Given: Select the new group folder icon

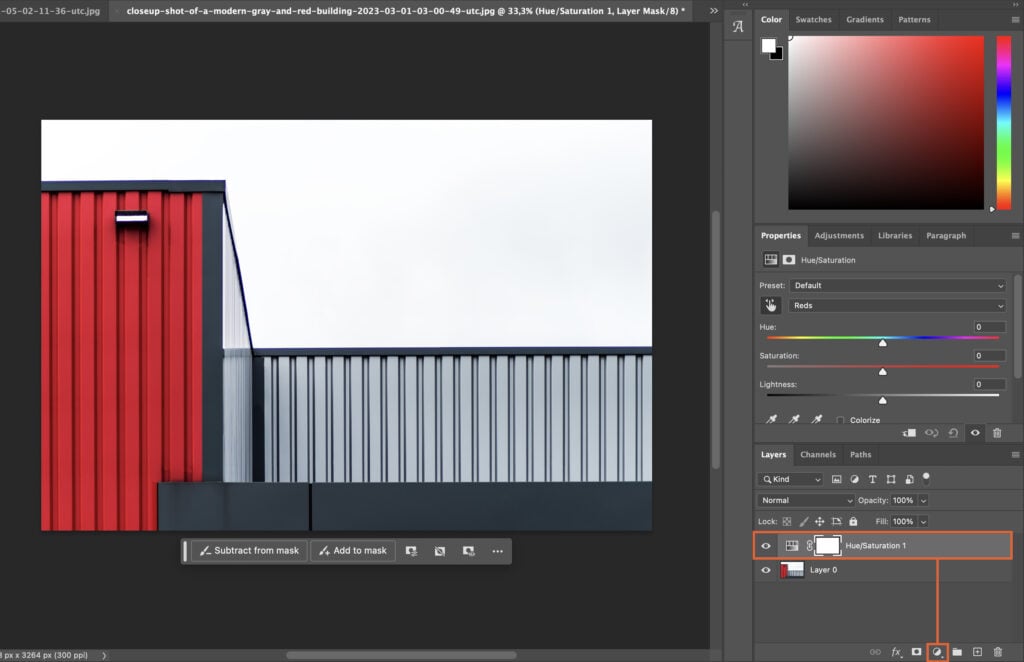Looking at the screenshot, I should [x=957, y=651].
